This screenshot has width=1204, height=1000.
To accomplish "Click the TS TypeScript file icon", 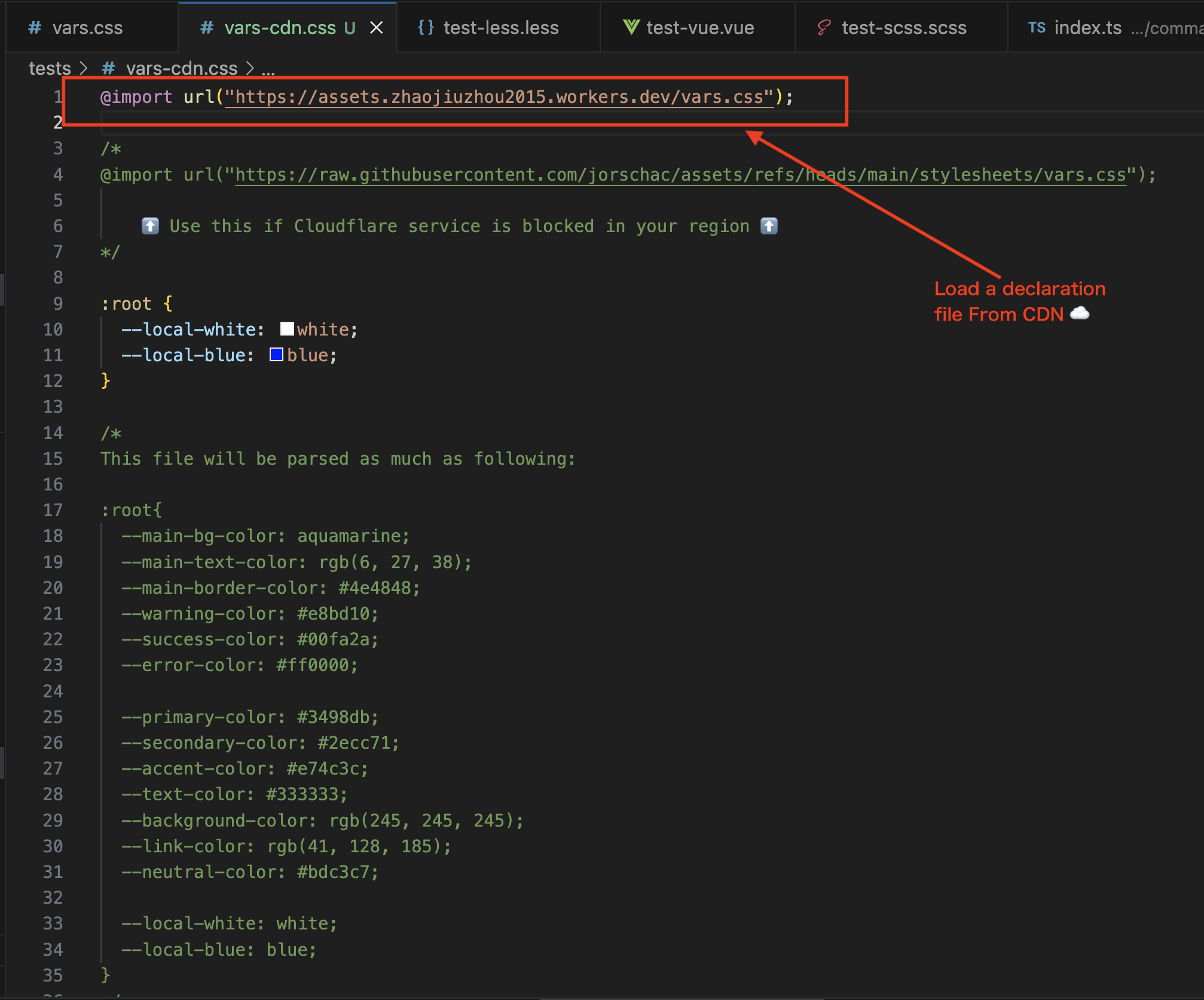I will [x=1037, y=28].
